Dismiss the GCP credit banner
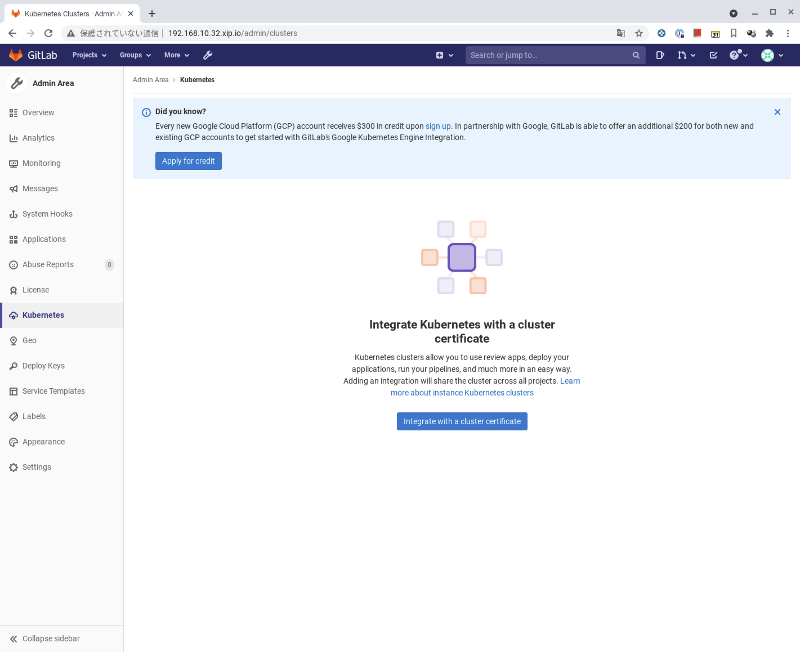800x652 pixels. 777,112
